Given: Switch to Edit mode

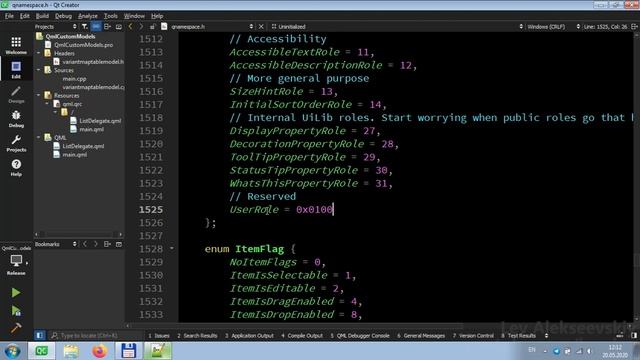Looking at the screenshot, I should click(x=16, y=69).
